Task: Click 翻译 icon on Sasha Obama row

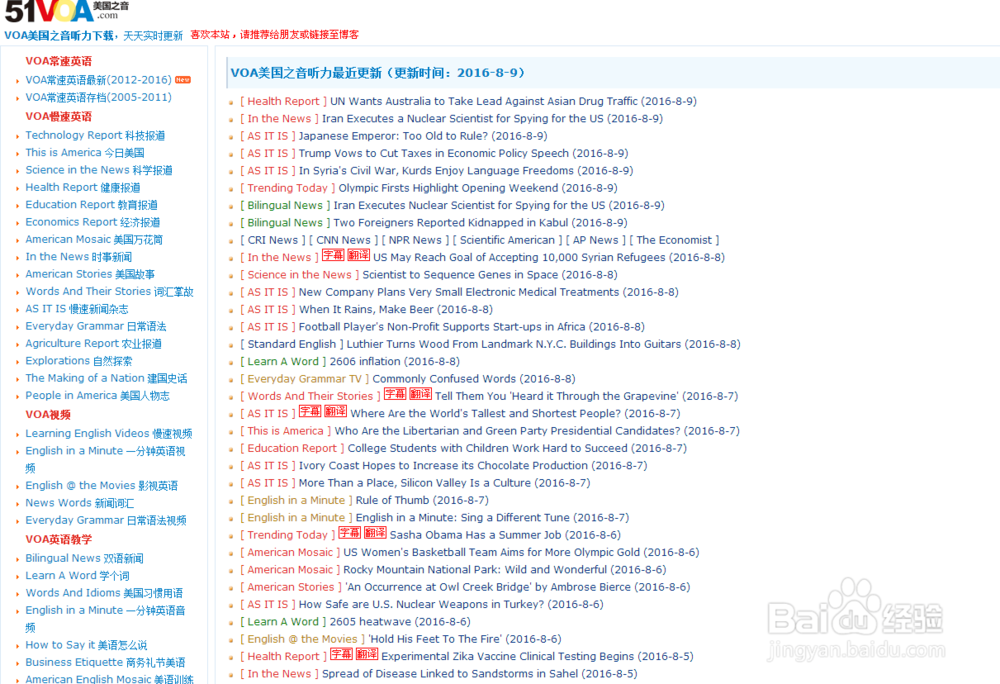Action: 376,534
